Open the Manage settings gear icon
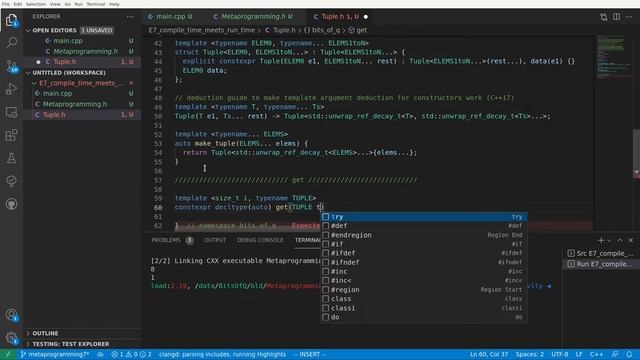 click(x=11, y=338)
